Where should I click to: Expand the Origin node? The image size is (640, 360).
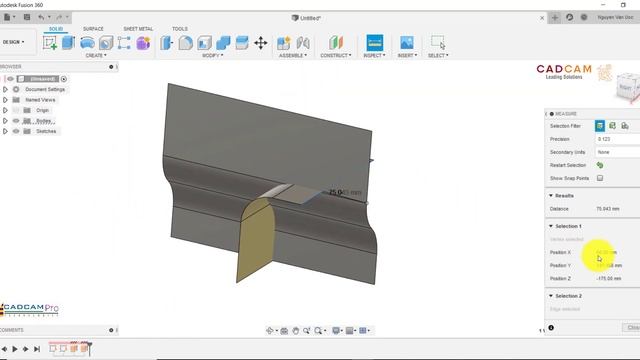pyautogui.click(x=5, y=110)
